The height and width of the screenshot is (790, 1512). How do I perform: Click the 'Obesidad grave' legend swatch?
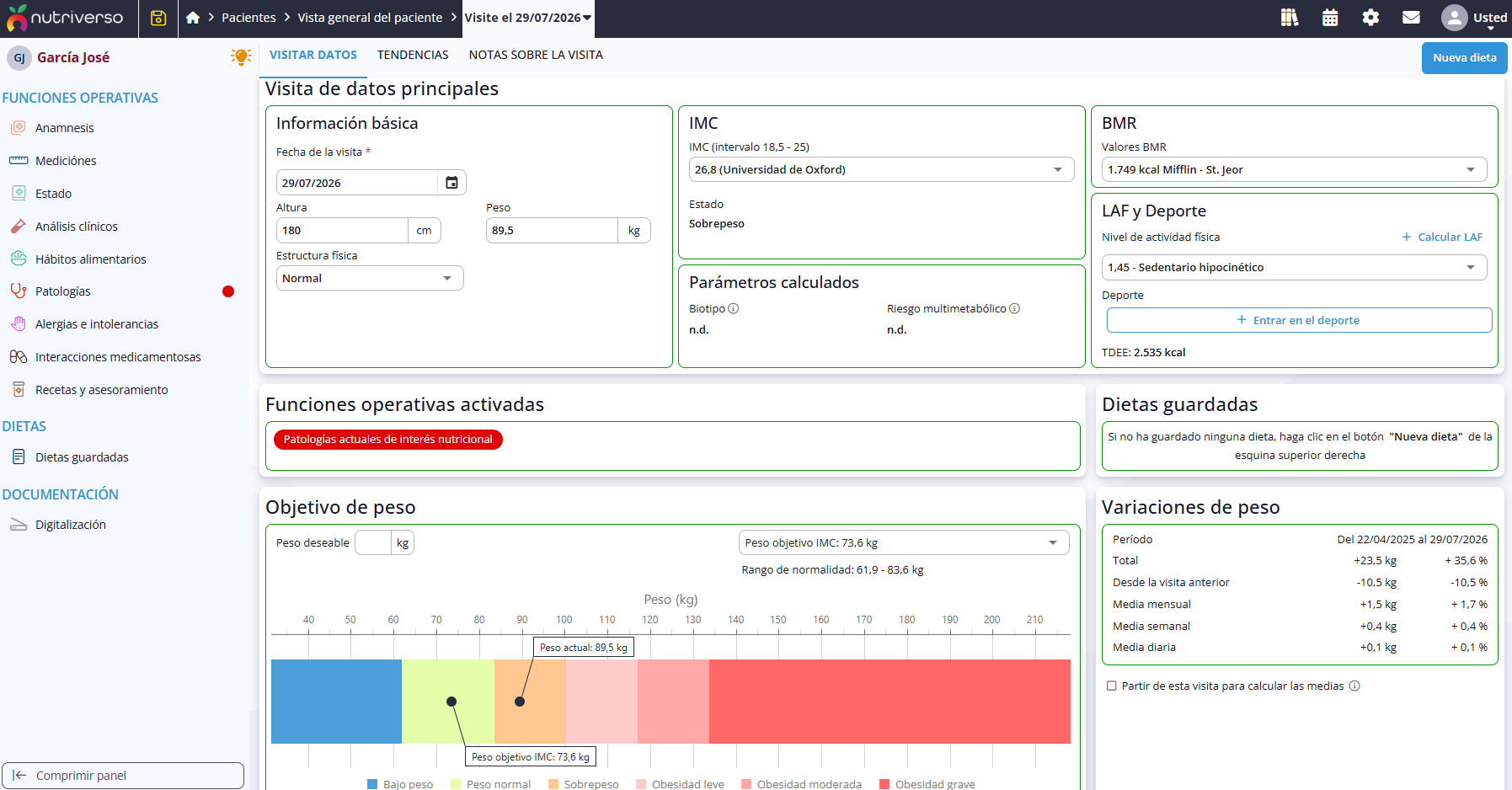click(x=884, y=784)
